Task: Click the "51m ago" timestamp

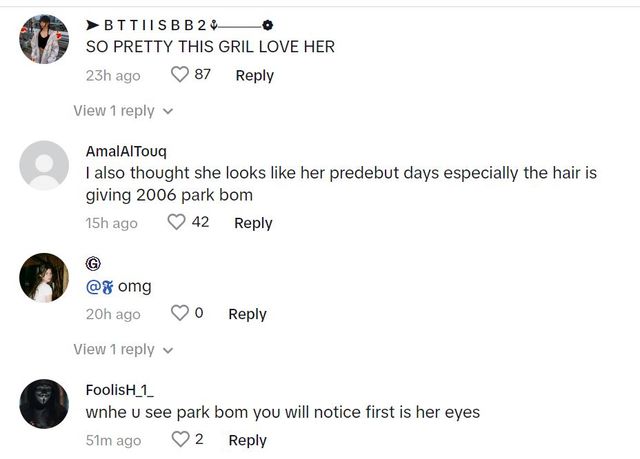Action: [114, 441]
